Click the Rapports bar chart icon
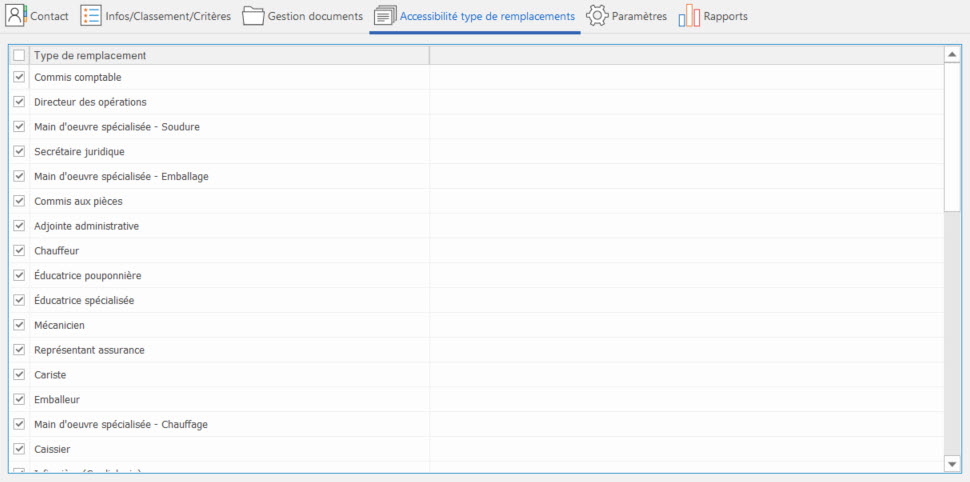This screenshot has height=482, width=970. [x=689, y=16]
